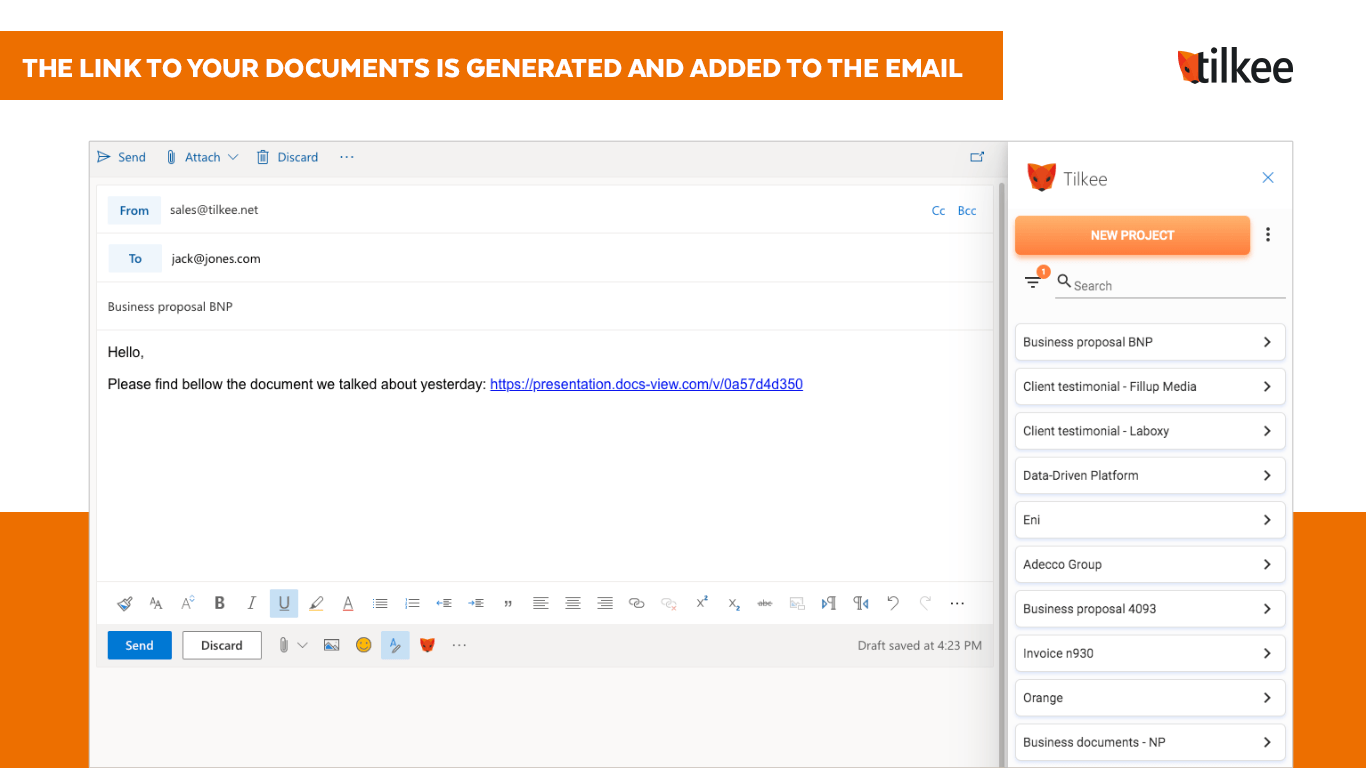This screenshot has height=768, width=1366.
Task: Open the Cc field option
Action: [x=938, y=211]
